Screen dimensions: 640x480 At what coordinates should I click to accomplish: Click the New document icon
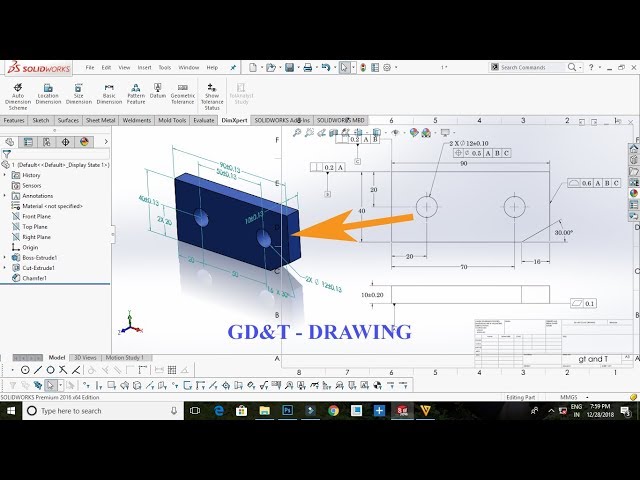[x=253, y=67]
